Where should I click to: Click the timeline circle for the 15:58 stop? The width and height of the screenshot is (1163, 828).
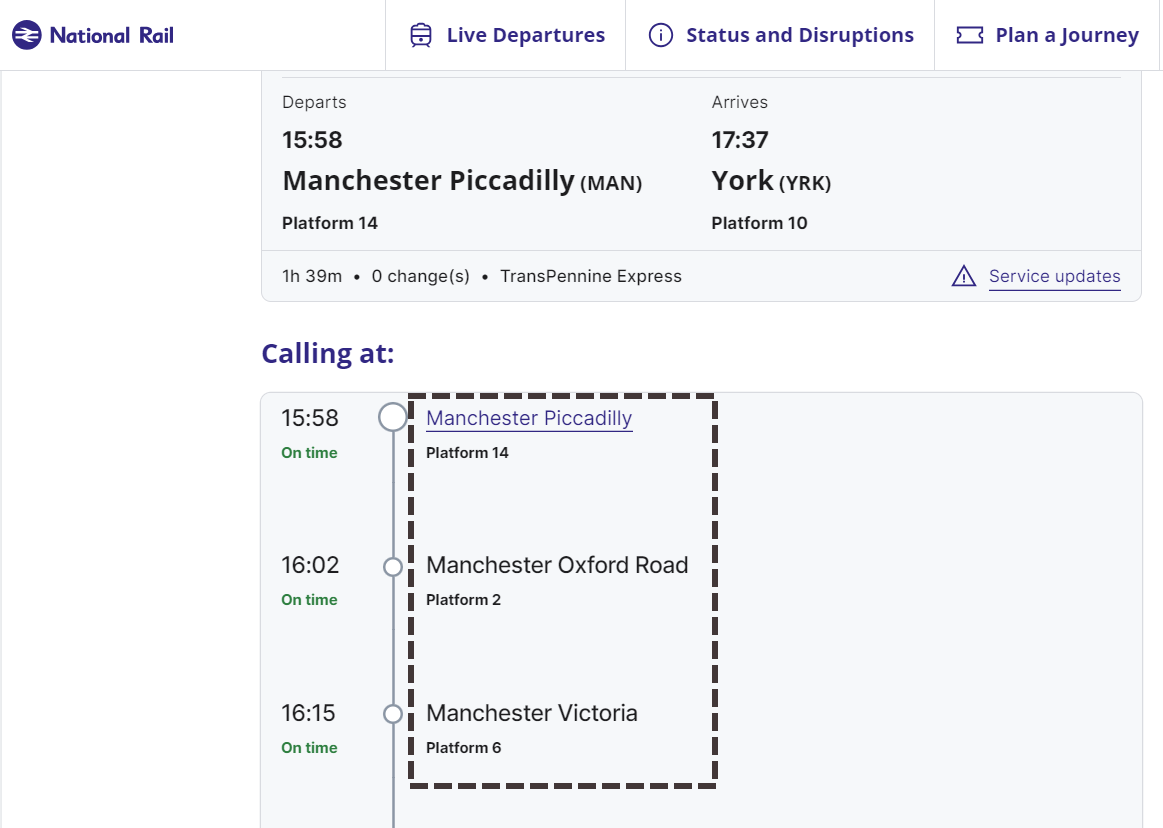(393, 417)
